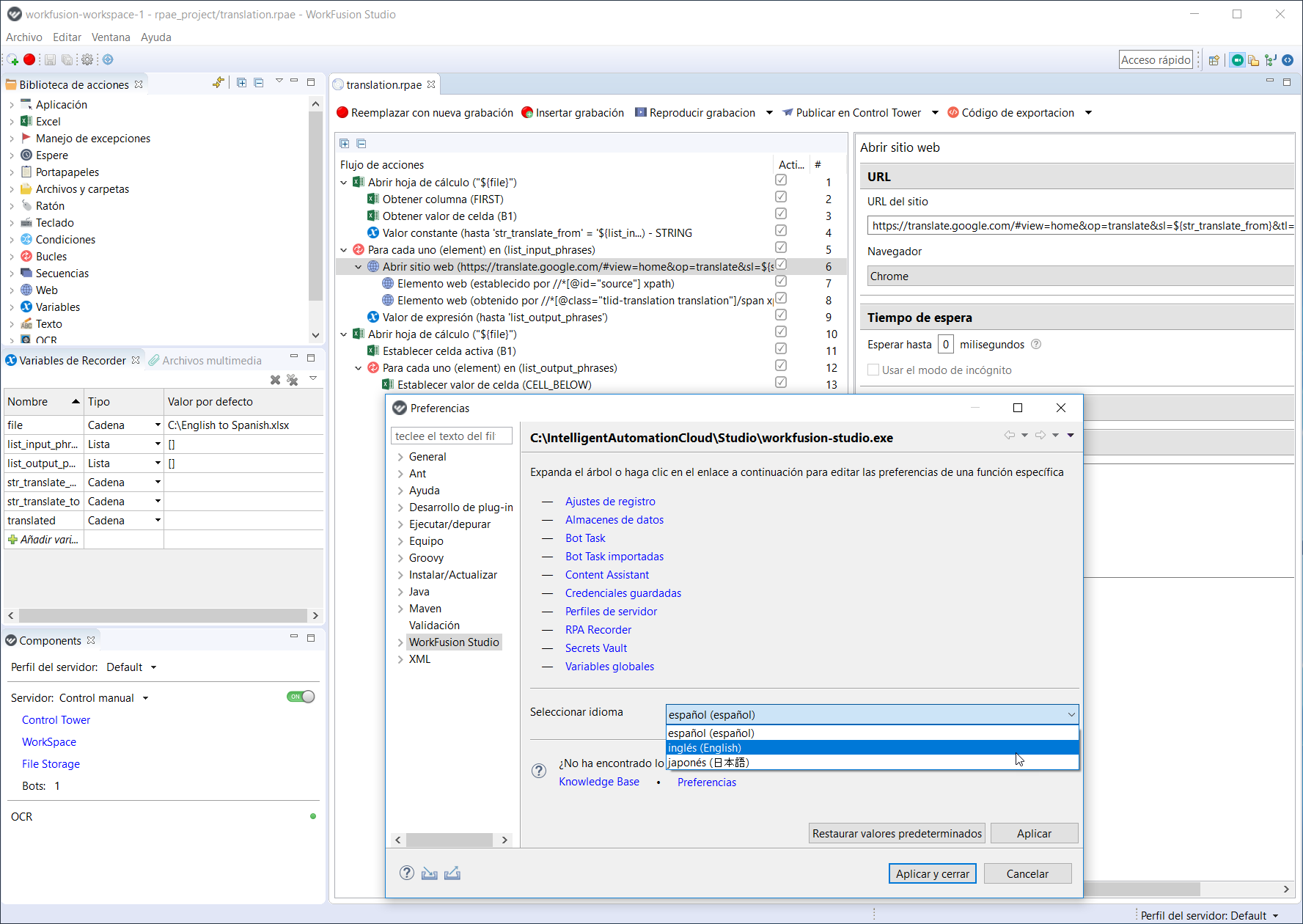Collapse all actions in the action flow toolbar
Screen dimensions: 1303x924
pyautogui.click(x=361, y=144)
